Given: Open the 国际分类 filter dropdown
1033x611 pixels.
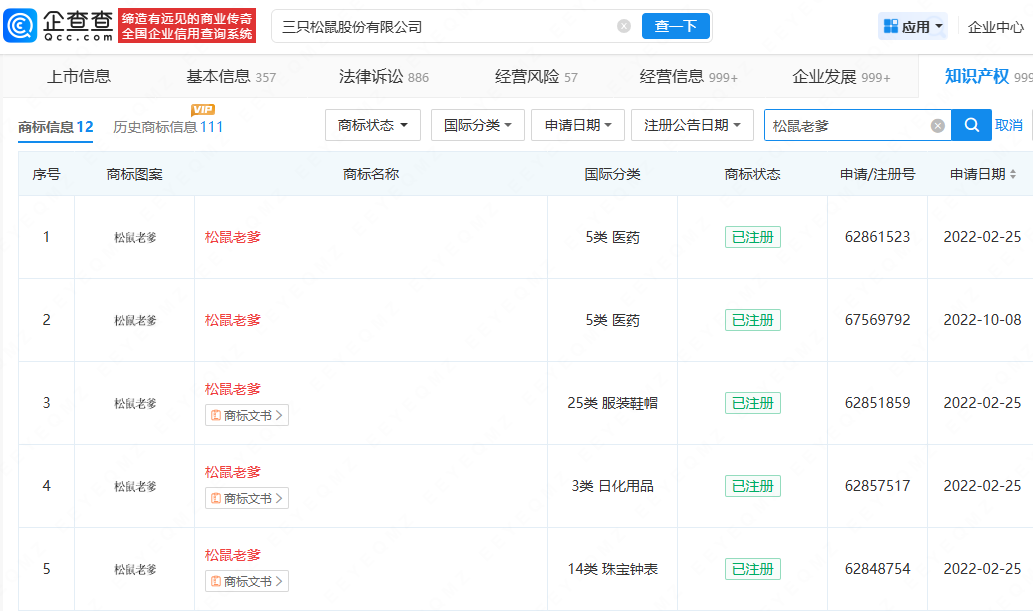Looking at the screenshot, I should pyautogui.click(x=477, y=125).
